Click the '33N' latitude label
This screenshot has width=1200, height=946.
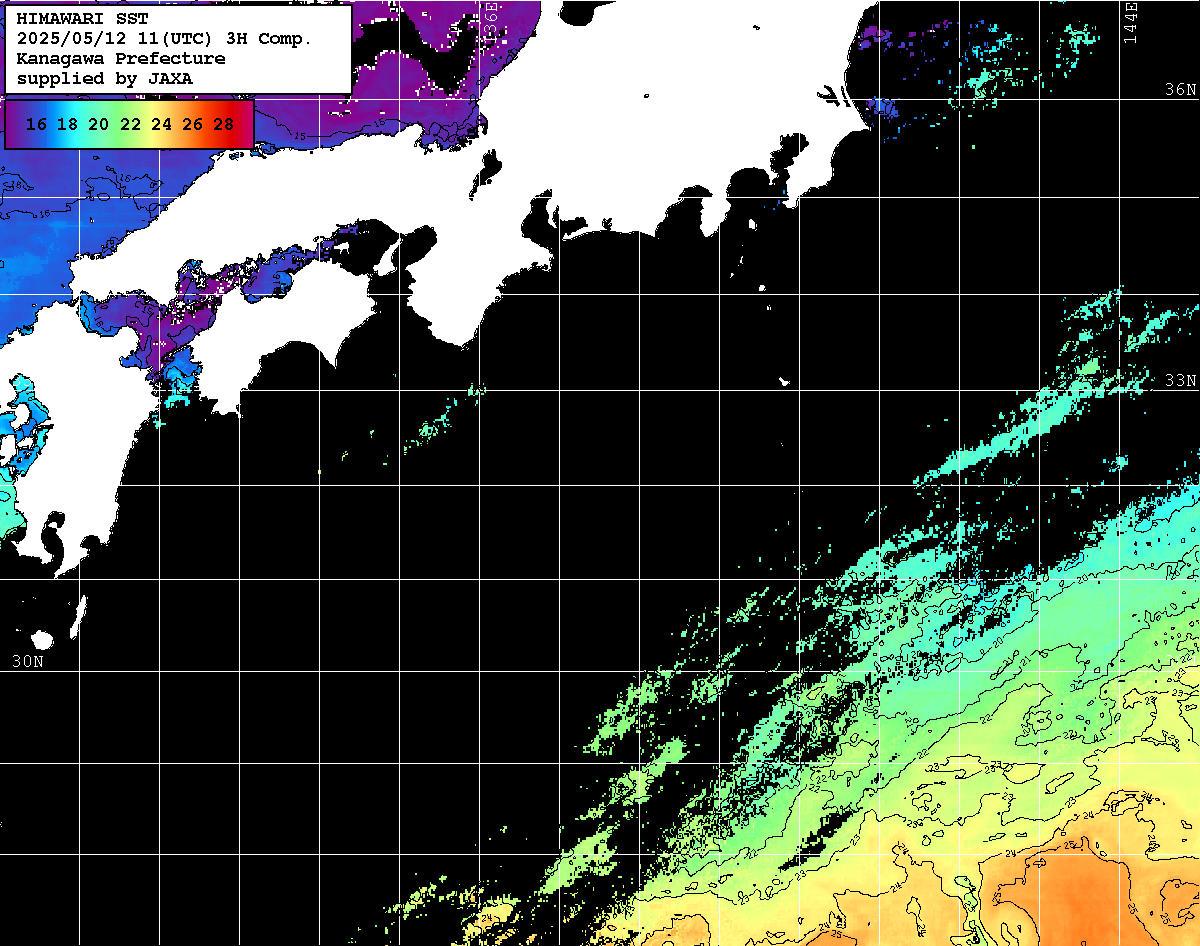pyautogui.click(x=1180, y=381)
